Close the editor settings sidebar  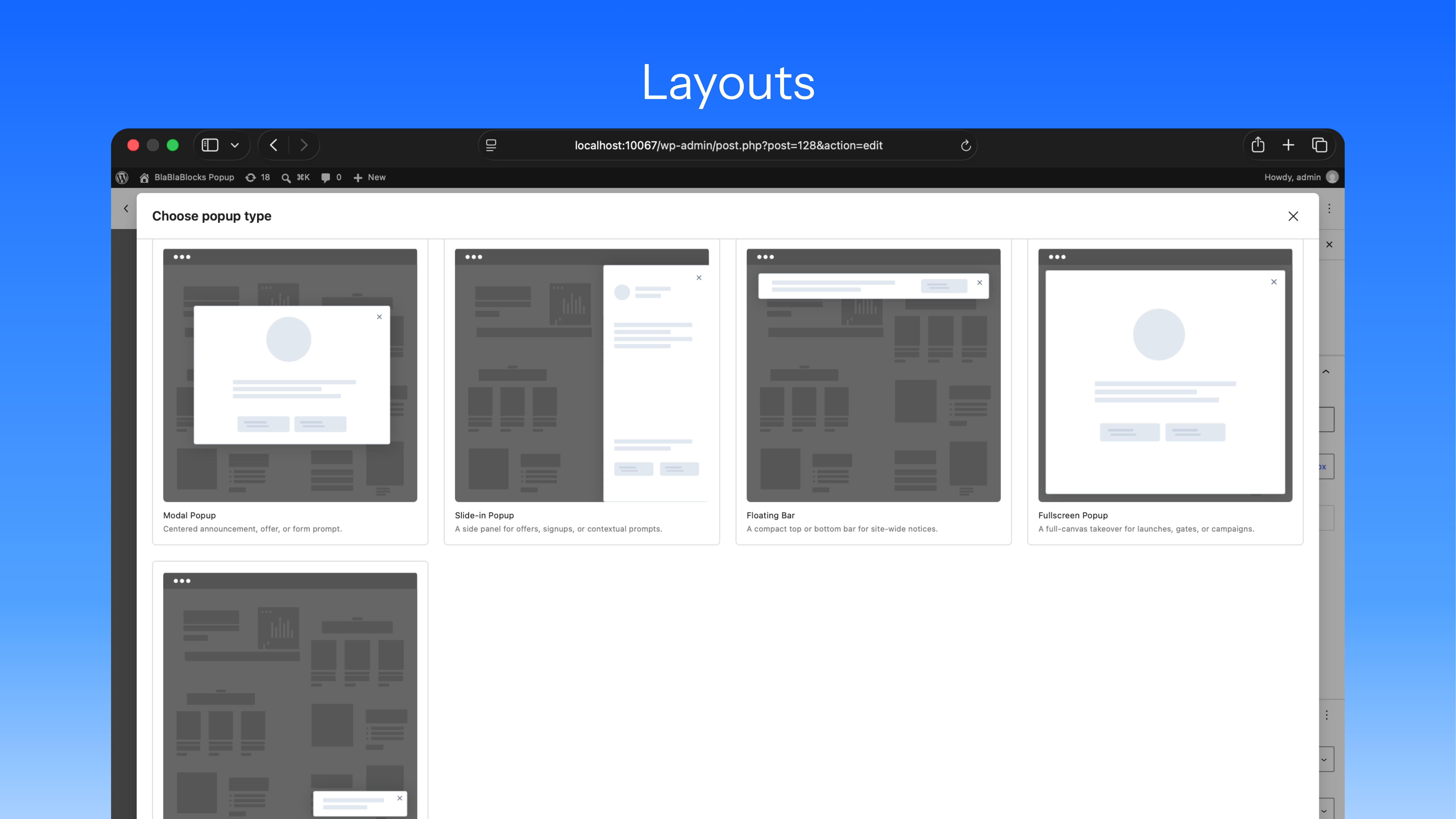pyautogui.click(x=1329, y=245)
